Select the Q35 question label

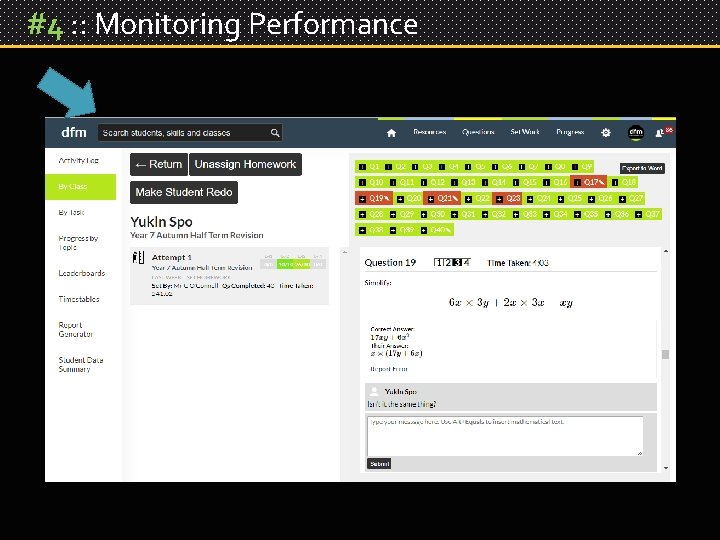click(591, 214)
